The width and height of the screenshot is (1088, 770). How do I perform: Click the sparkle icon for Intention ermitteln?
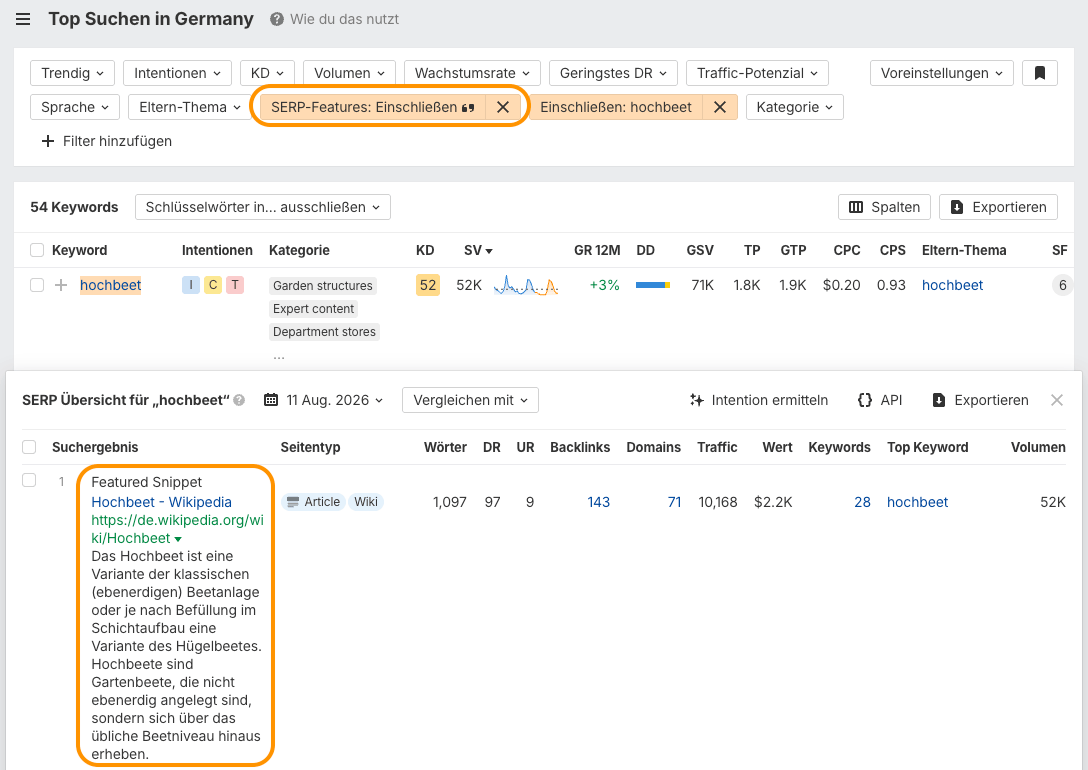tap(697, 400)
